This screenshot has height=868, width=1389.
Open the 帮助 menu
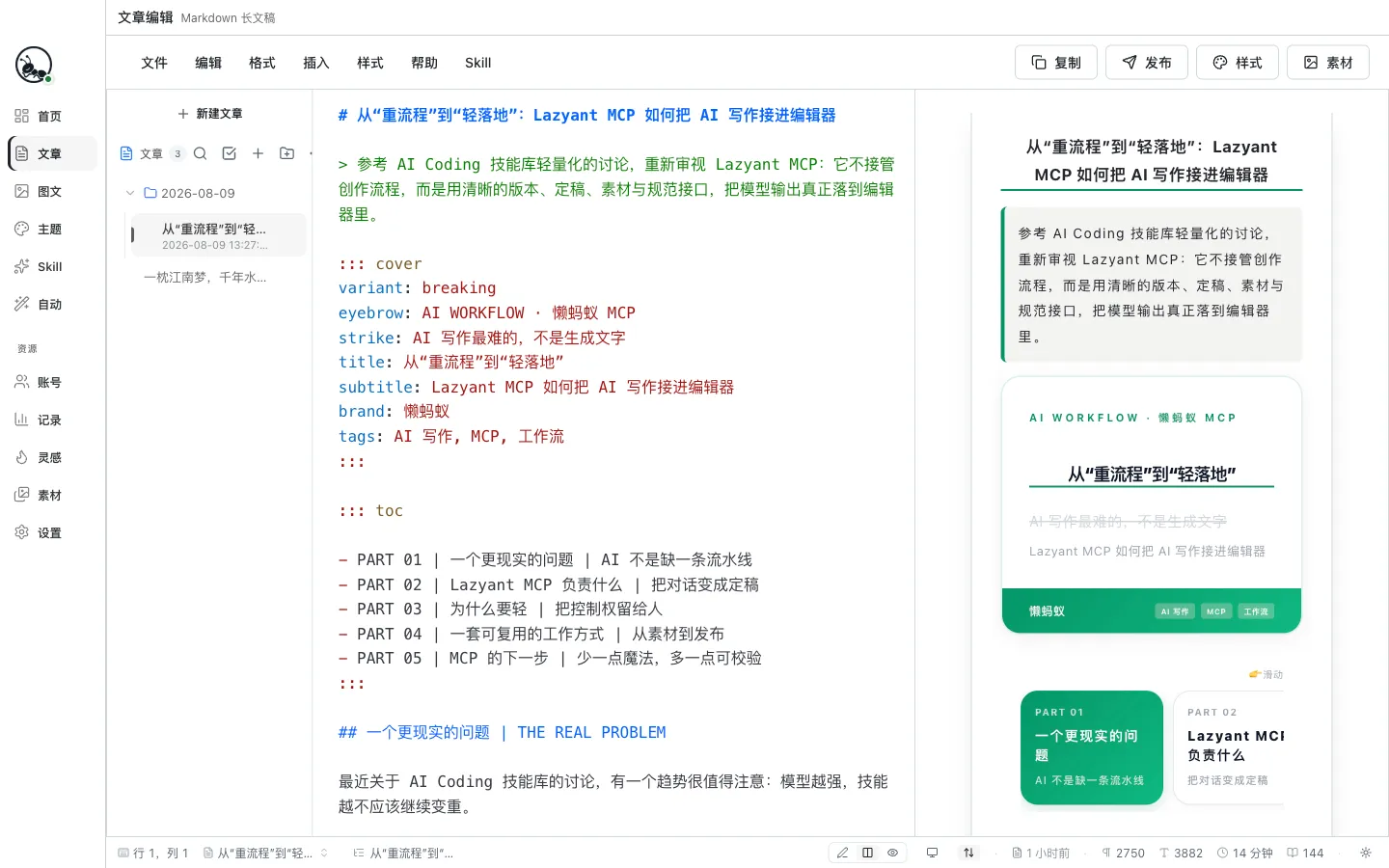[424, 63]
